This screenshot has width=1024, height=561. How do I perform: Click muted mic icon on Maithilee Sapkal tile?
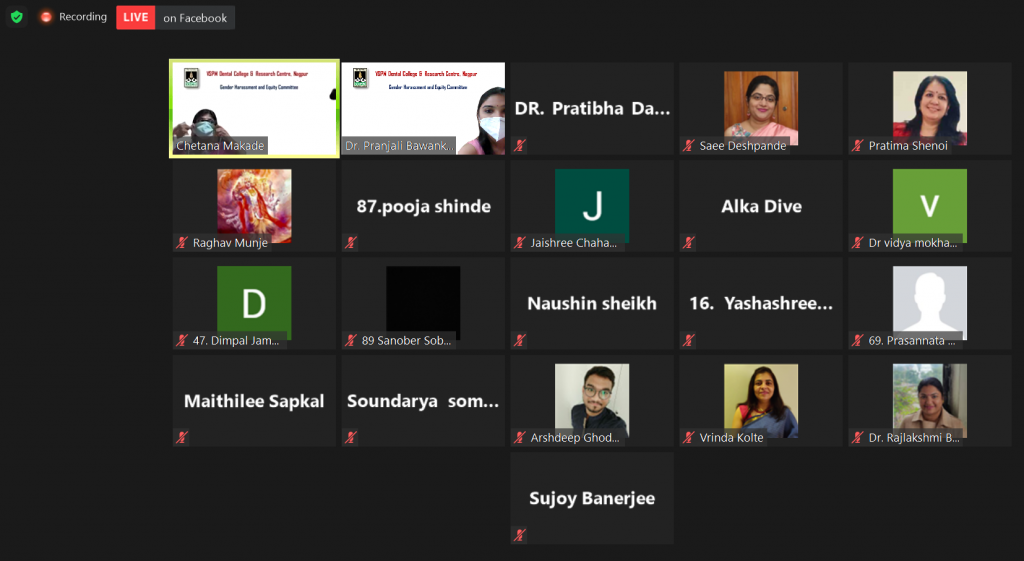tap(182, 438)
